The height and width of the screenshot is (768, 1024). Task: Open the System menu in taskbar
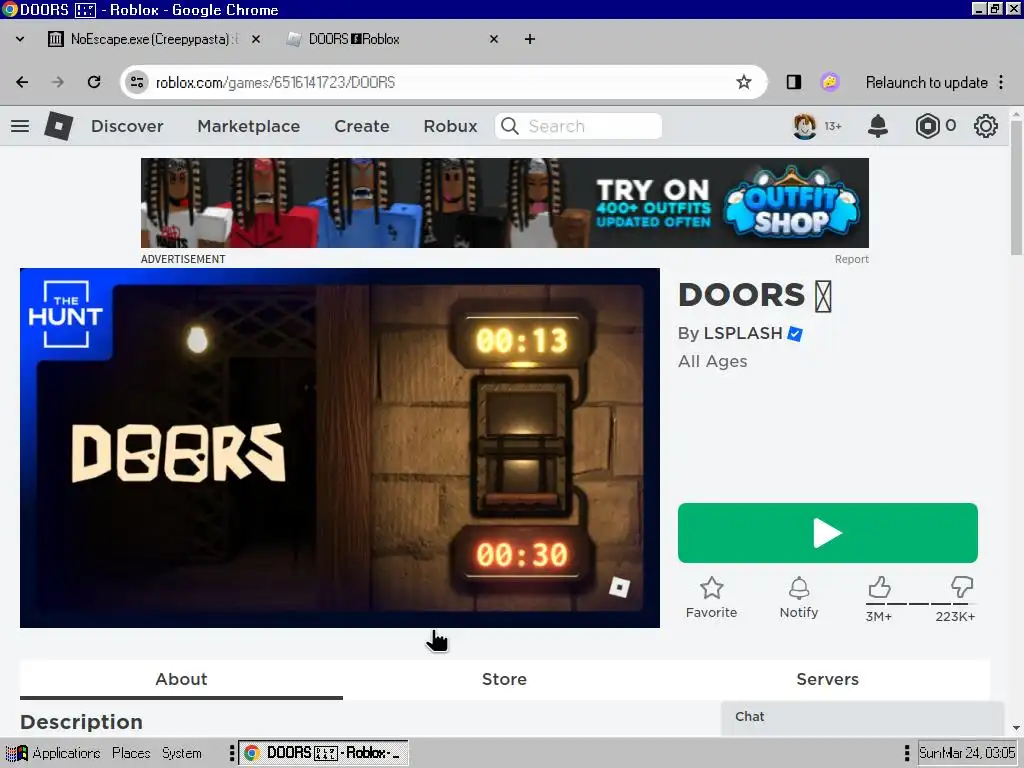[182, 753]
